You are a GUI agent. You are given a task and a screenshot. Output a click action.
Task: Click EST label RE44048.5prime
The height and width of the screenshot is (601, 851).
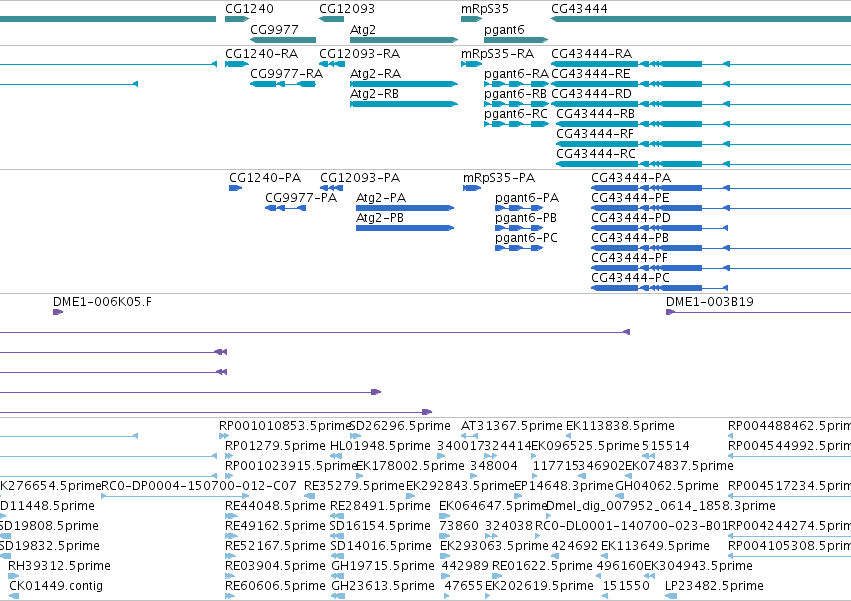(x=275, y=505)
